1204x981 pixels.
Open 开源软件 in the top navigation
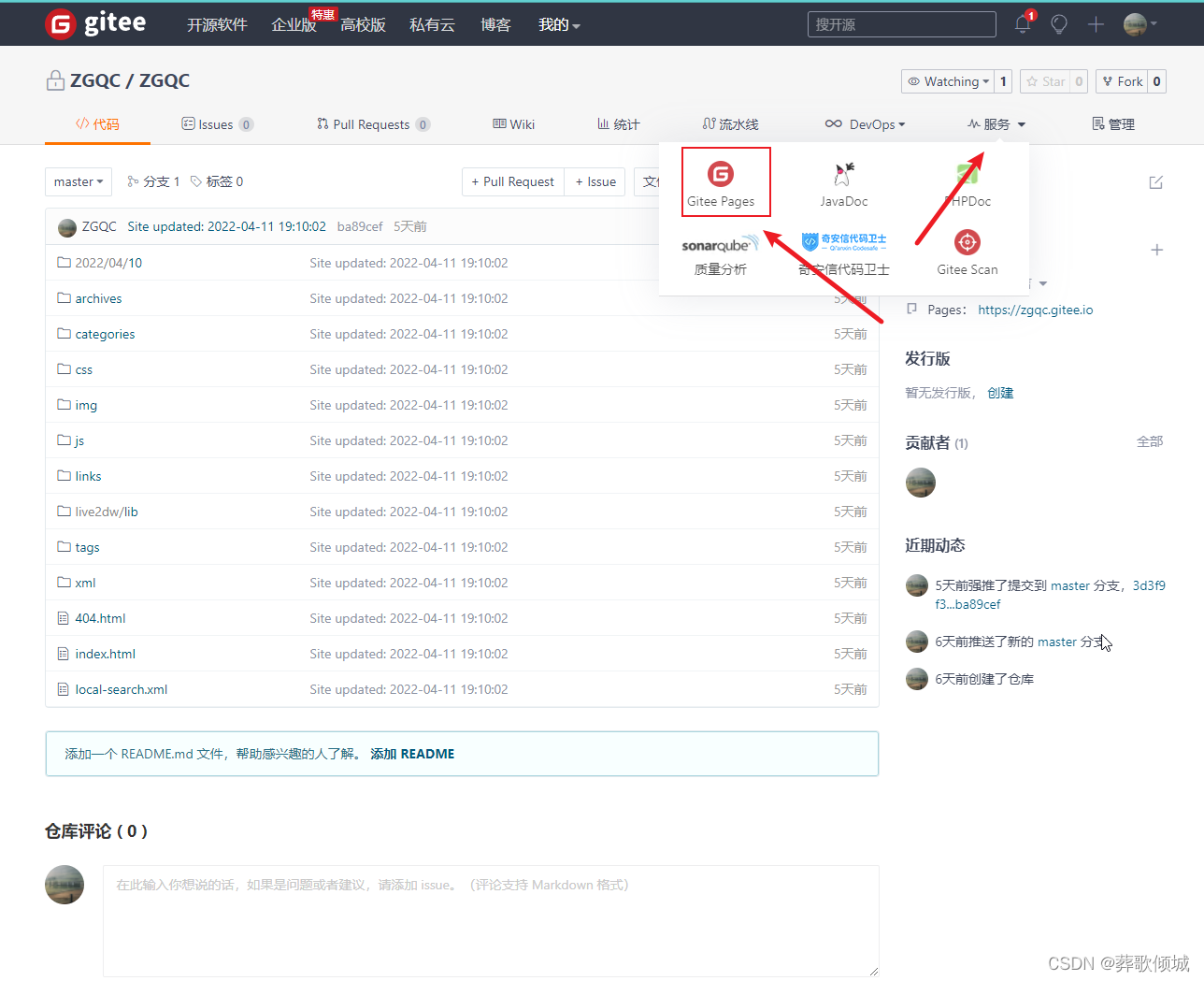(x=217, y=24)
